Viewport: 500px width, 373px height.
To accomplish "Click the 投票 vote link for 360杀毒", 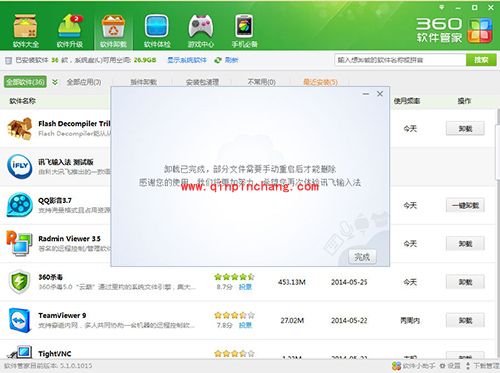I will pos(245,287).
